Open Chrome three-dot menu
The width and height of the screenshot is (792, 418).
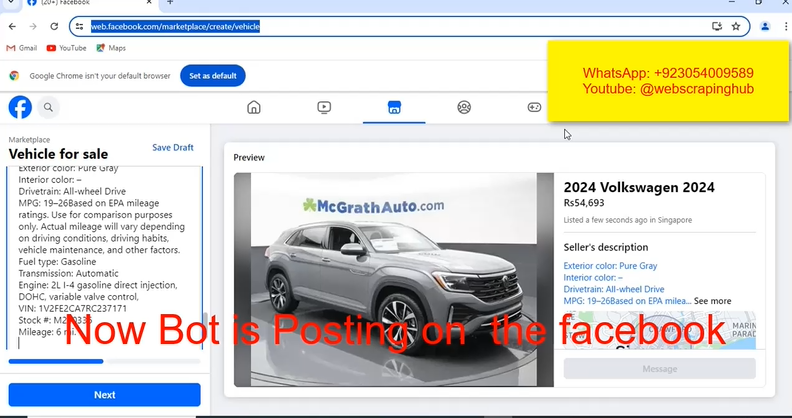(784, 26)
